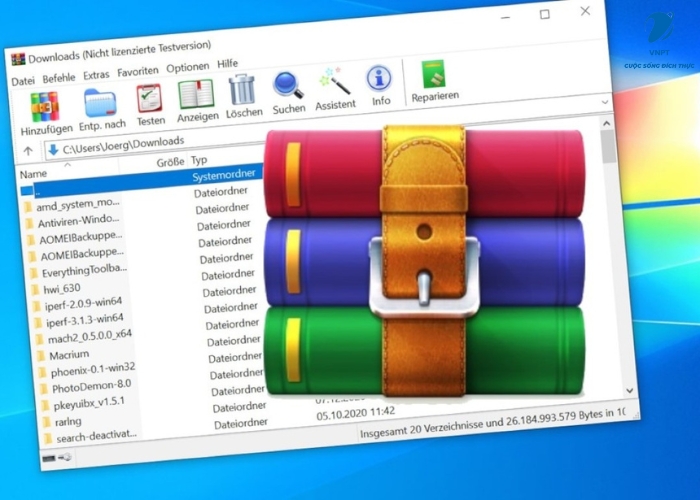Select the mach2_0.5.0.0_x64 folder
Image resolution: width=700 pixels, height=500 pixels.
pyautogui.click(x=90, y=336)
